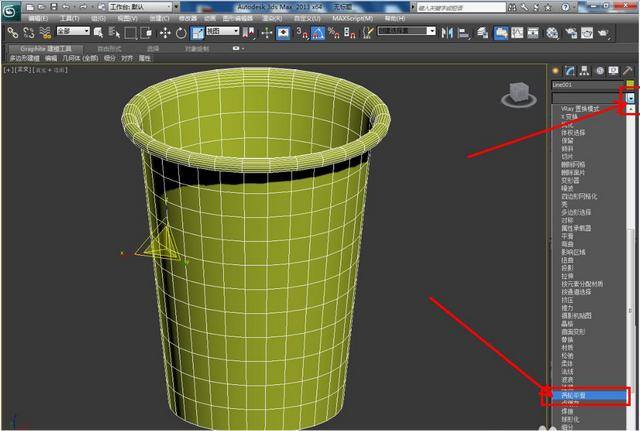Click the Mirror tool icon
The height and width of the screenshot is (431, 640).
point(447,33)
